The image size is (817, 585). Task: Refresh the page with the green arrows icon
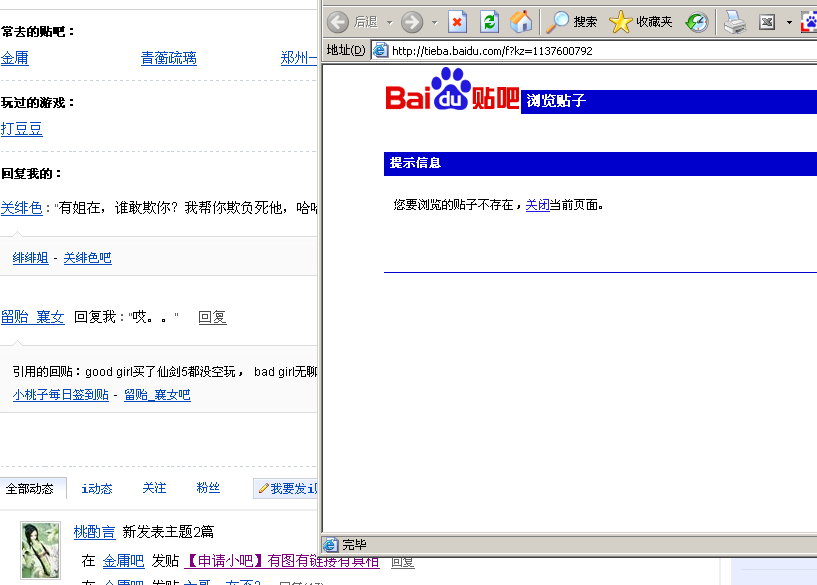coord(489,22)
